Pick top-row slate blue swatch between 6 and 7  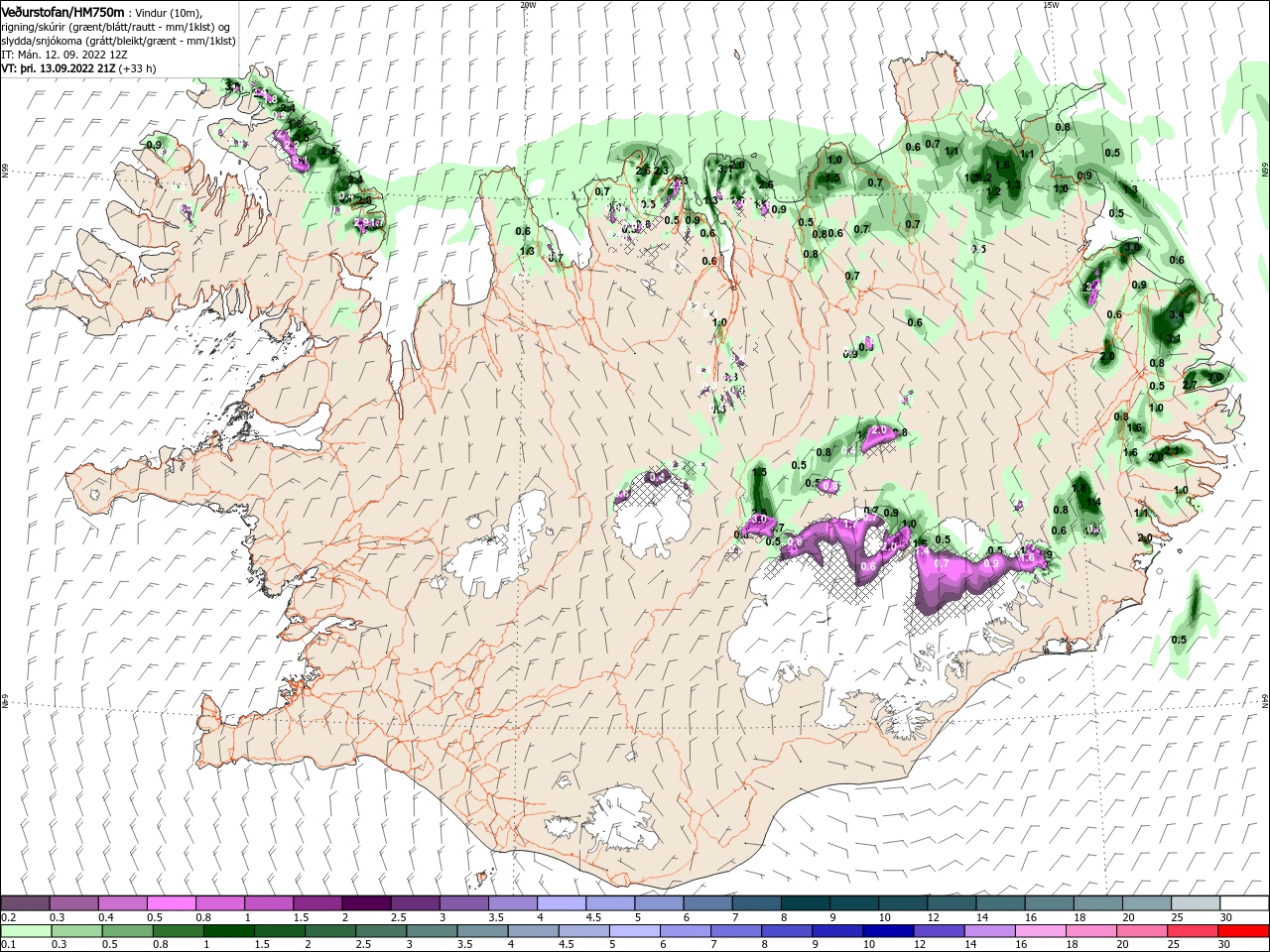click(x=708, y=903)
